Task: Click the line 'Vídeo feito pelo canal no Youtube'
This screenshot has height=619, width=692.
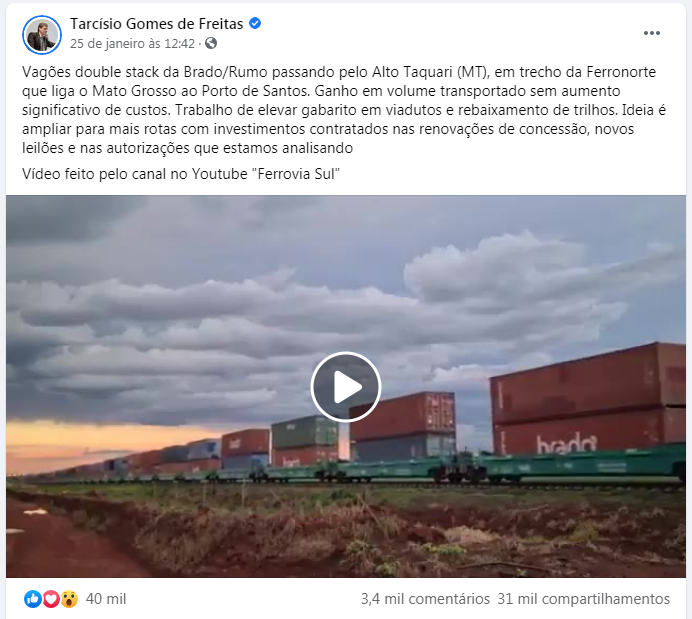Action: click(181, 174)
